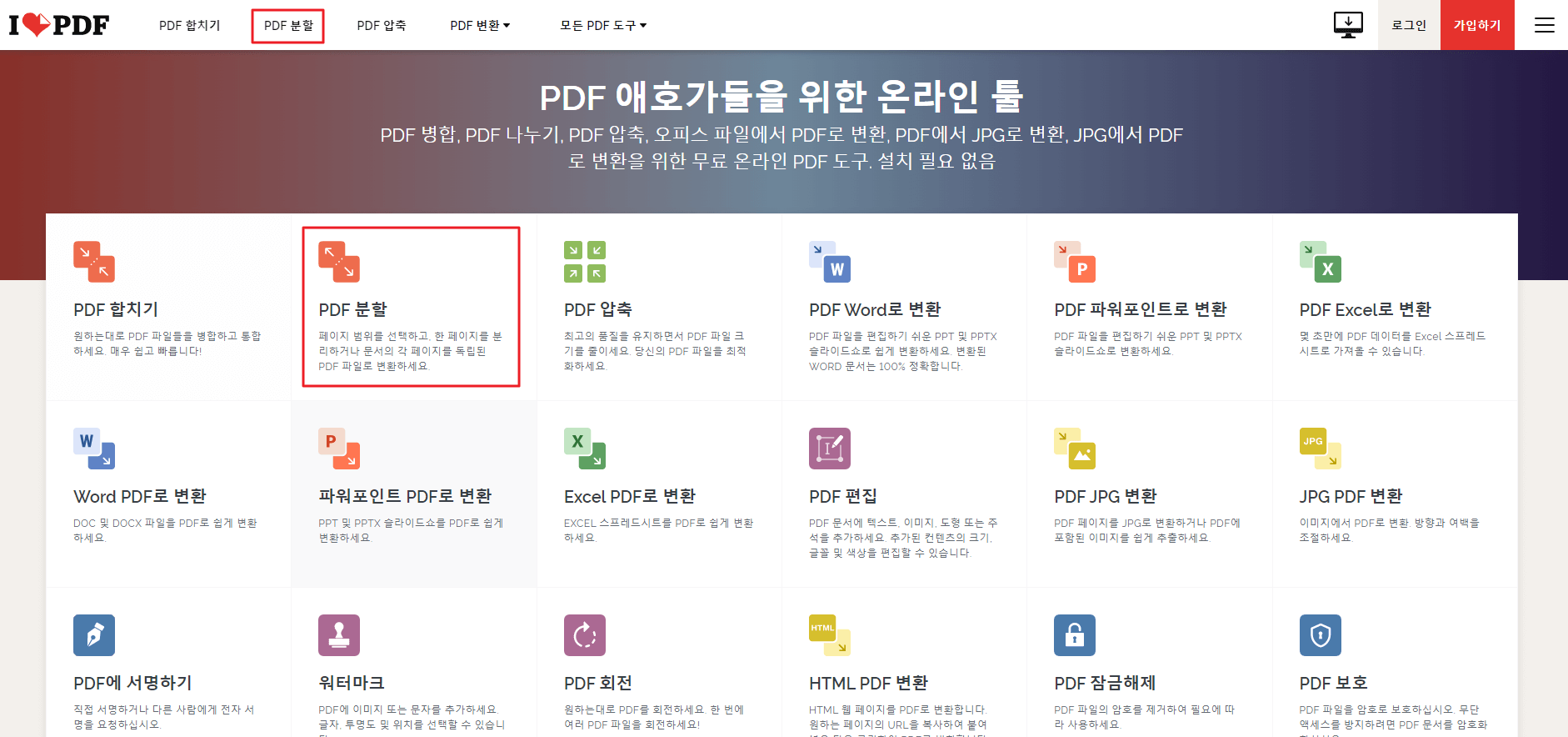Click the PDF JPG 변환 title
1568x737 pixels.
click(1106, 496)
